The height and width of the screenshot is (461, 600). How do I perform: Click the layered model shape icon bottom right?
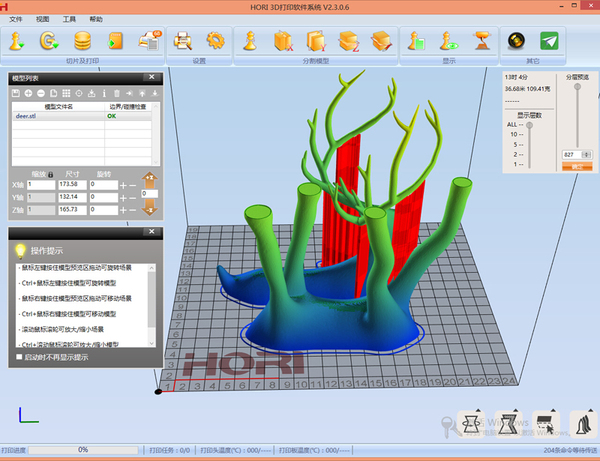(x=584, y=425)
